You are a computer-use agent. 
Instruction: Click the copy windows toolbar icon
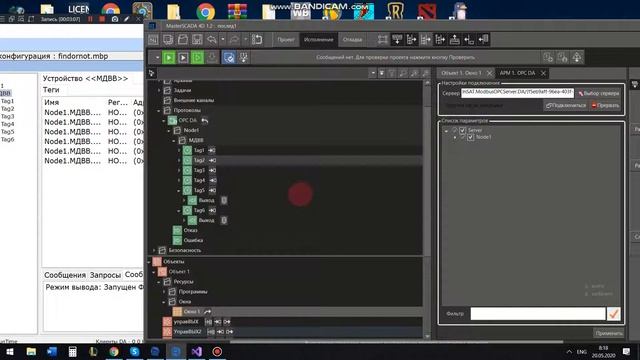pyautogui.click(x=168, y=40)
